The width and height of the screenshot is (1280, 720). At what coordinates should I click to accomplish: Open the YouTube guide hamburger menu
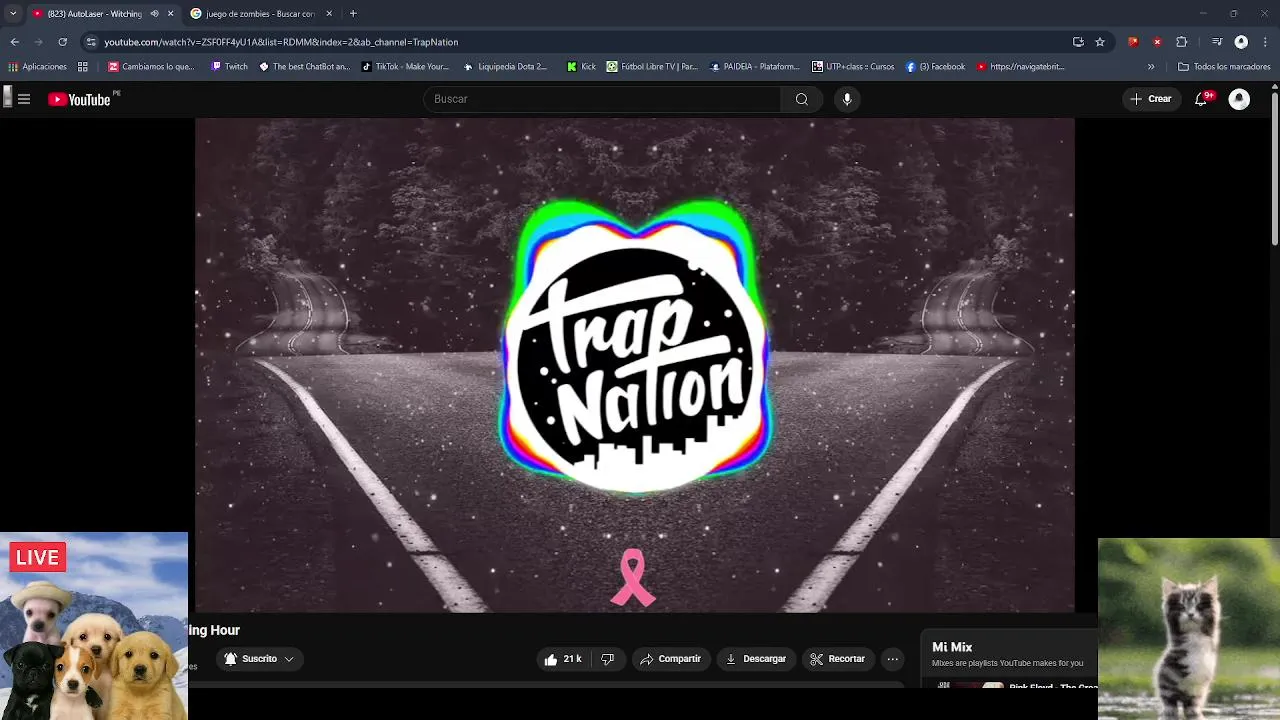pyautogui.click(x=24, y=99)
